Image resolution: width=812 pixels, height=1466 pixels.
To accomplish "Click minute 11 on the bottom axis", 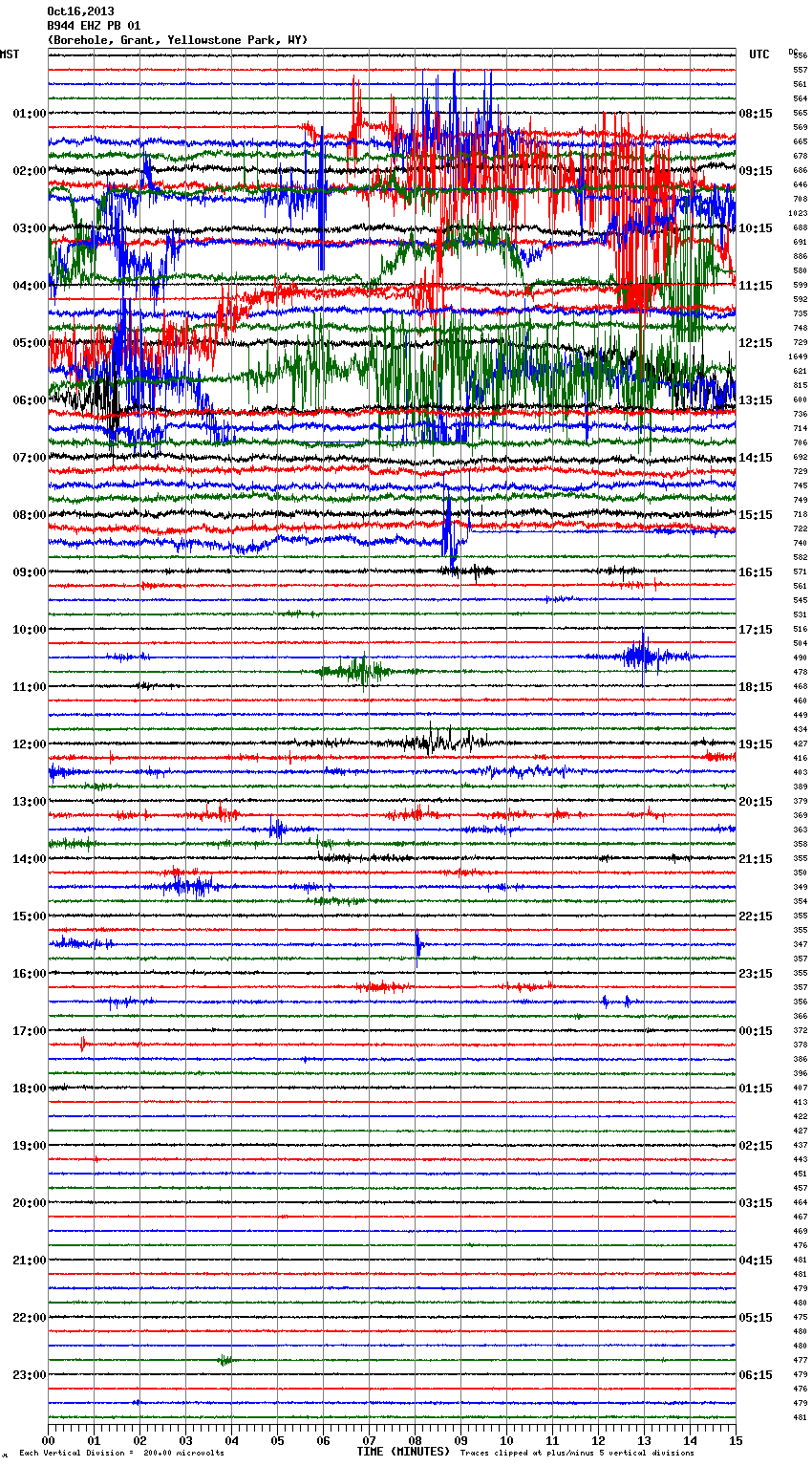I will pos(553,1440).
